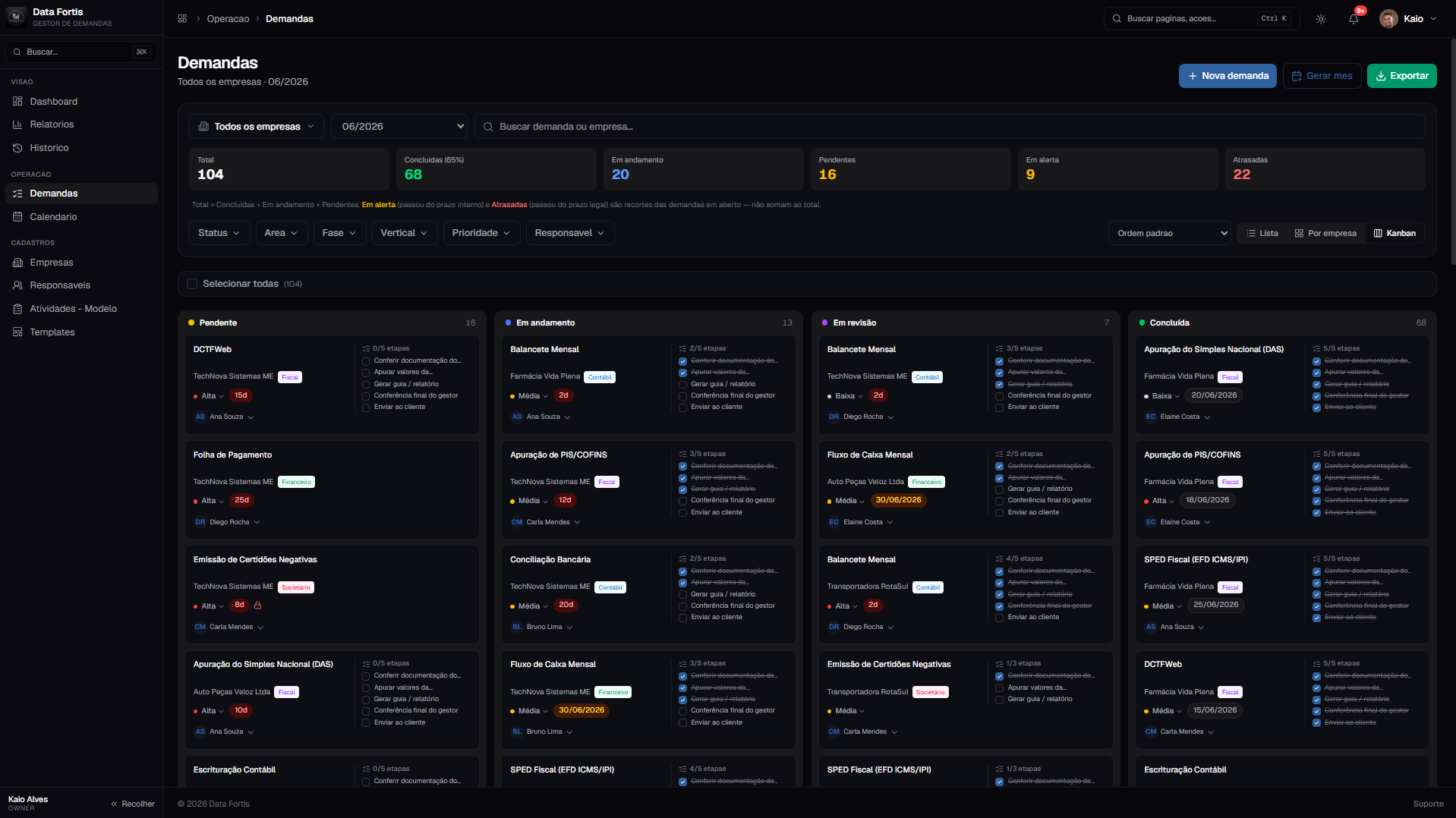1456x818 pixels.
Task: Click the Empresas building icon
Action: (17, 263)
